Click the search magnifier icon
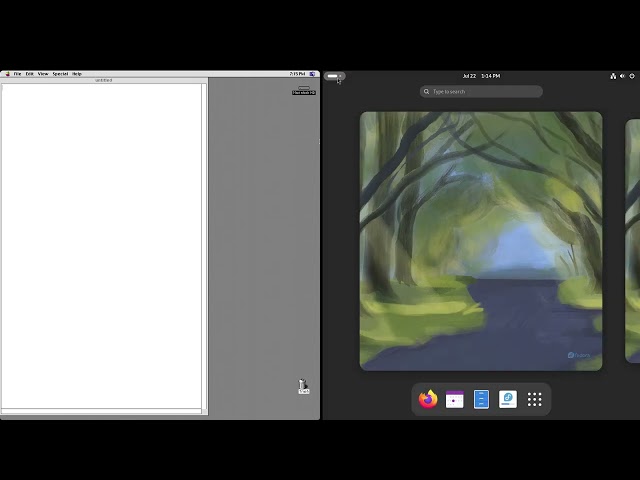Screen dimensions: 640x480 click(x=427, y=91)
